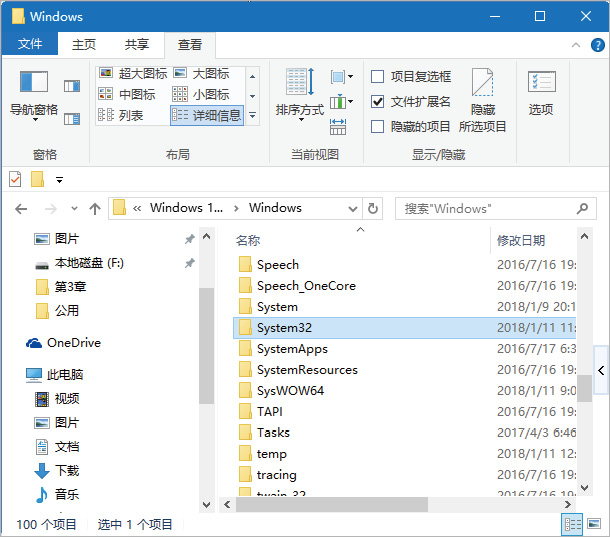Go back with the Back arrow
This screenshot has width=610, height=537.
[21, 209]
